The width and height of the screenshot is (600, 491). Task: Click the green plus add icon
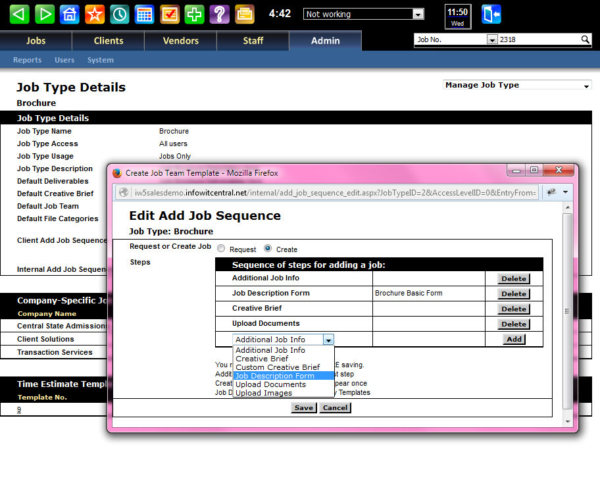click(194, 15)
